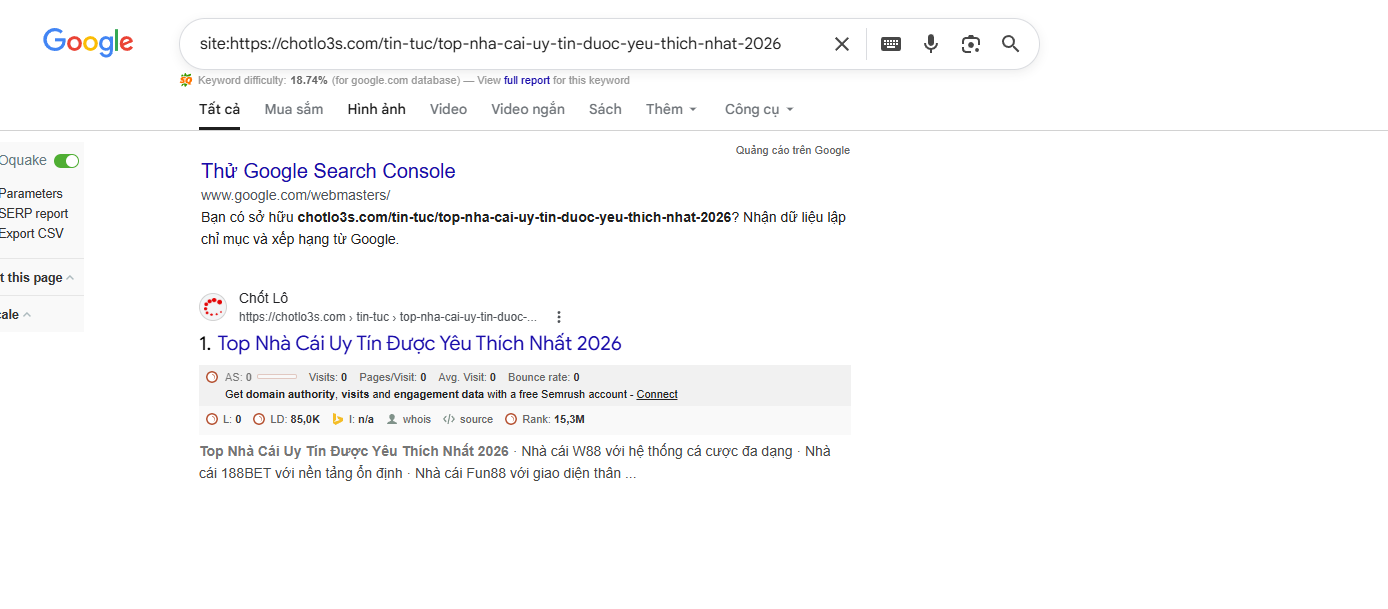Click the chotlo3s.com breadcrumb URL
The image size is (1388, 609).
[388, 317]
